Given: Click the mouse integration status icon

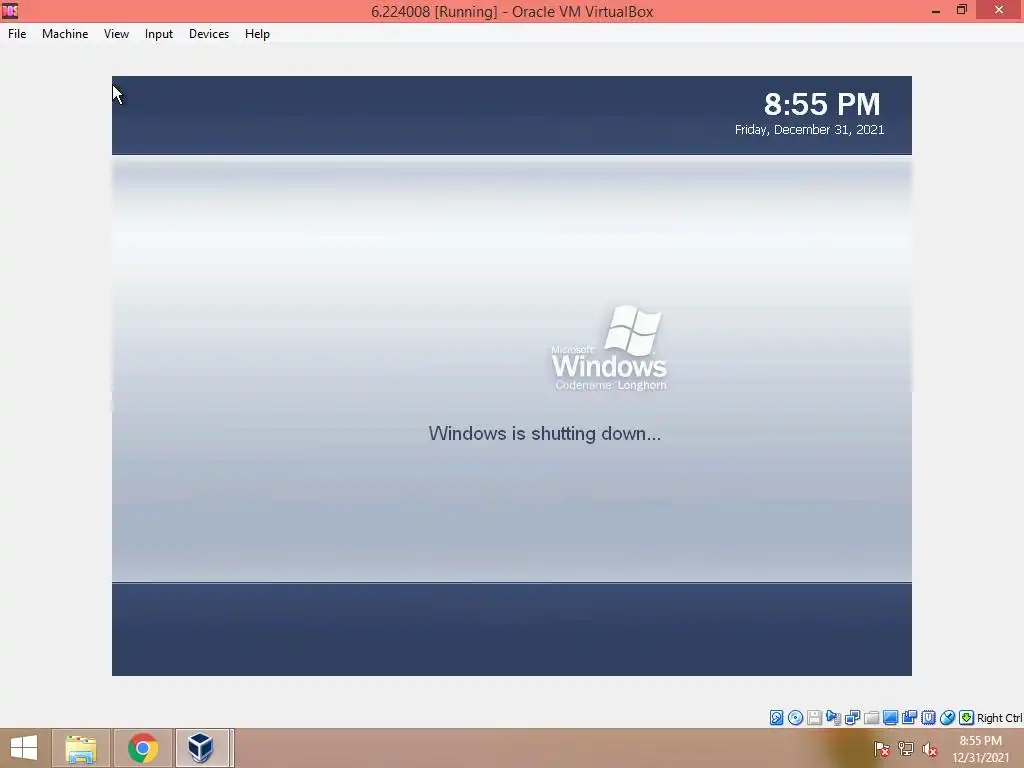Looking at the screenshot, I should pyautogui.click(x=948, y=718).
